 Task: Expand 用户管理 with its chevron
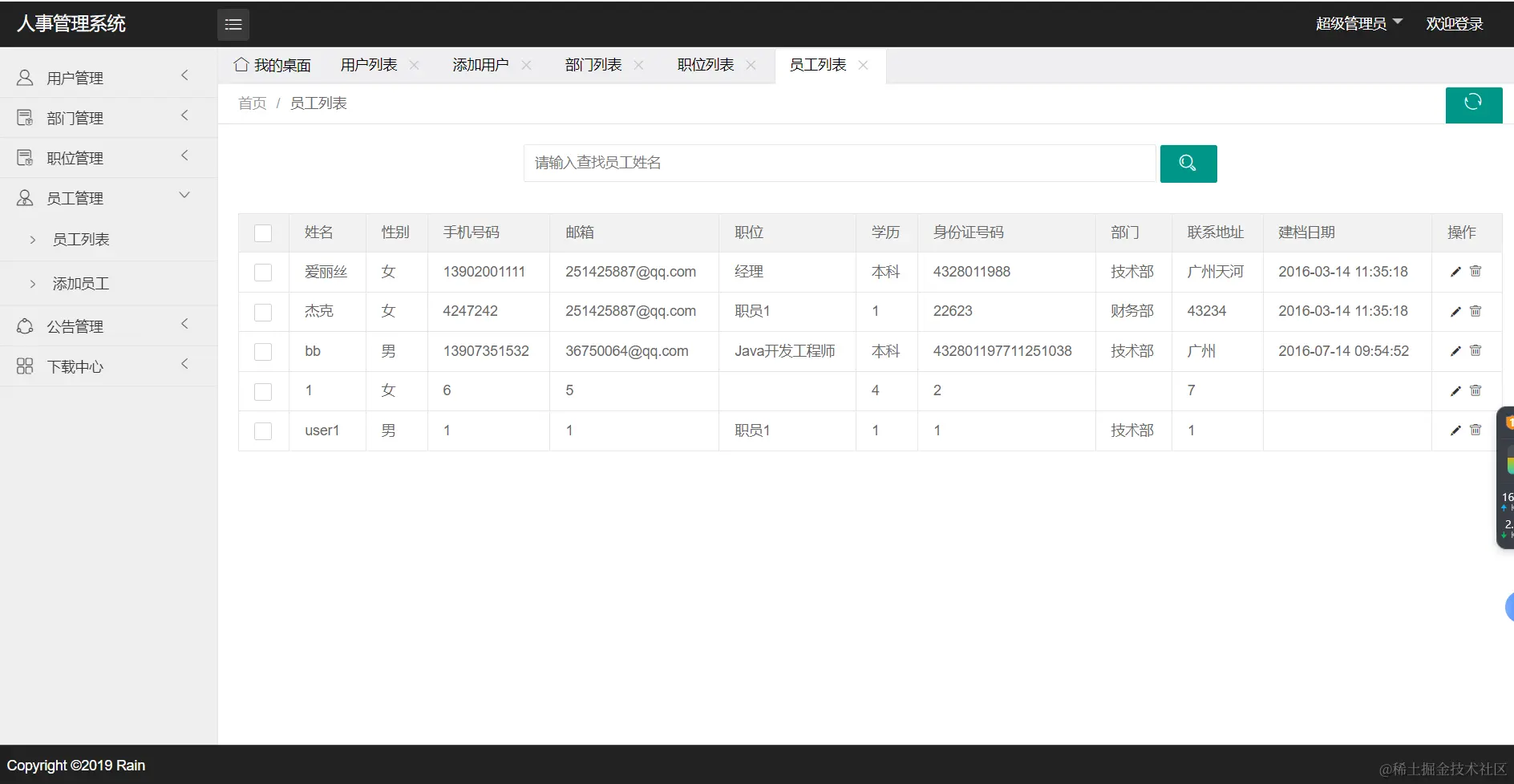pyautogui.click(x=184, y=75)
